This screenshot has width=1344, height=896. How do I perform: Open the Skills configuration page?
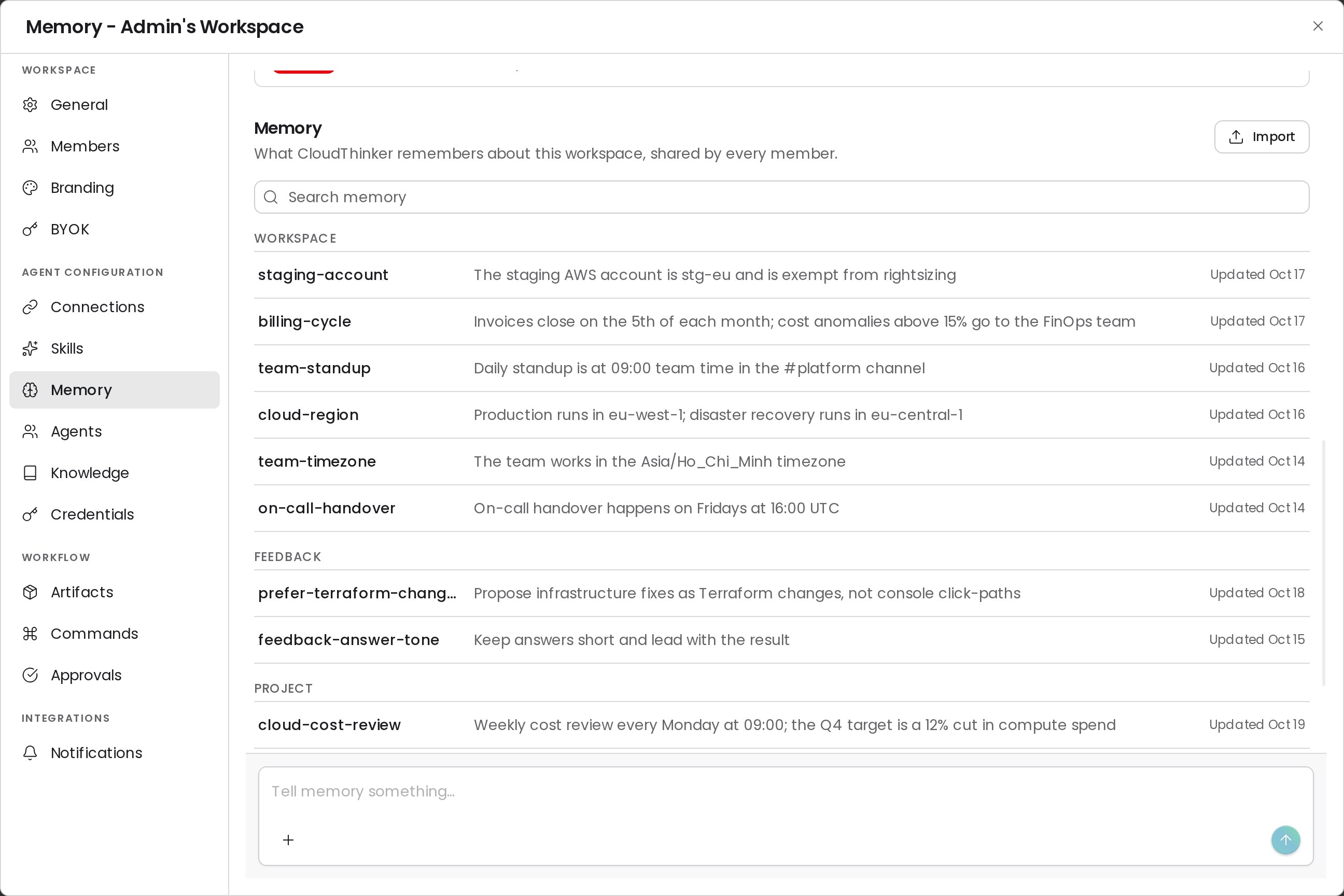click(114, 348)
